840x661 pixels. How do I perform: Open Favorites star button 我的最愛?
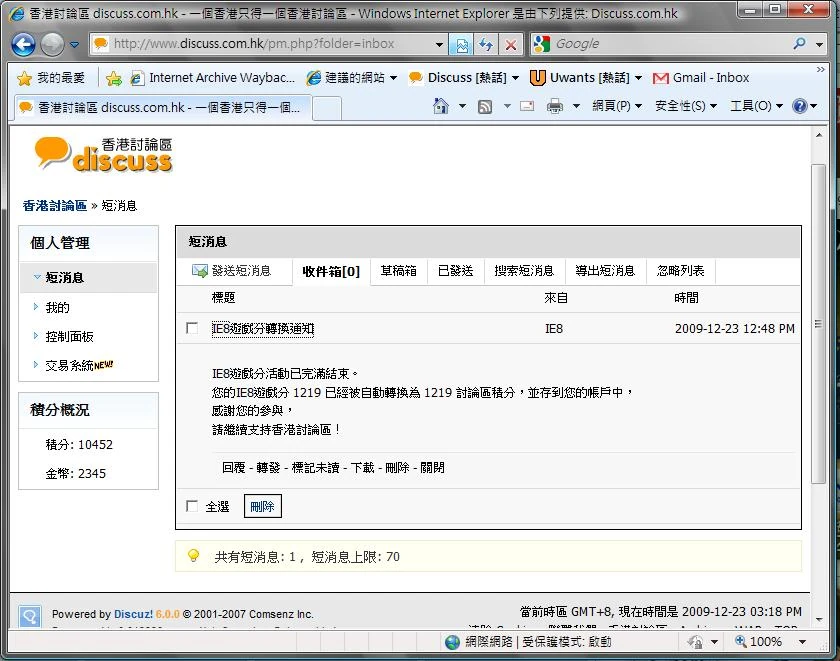click(50, 78)
